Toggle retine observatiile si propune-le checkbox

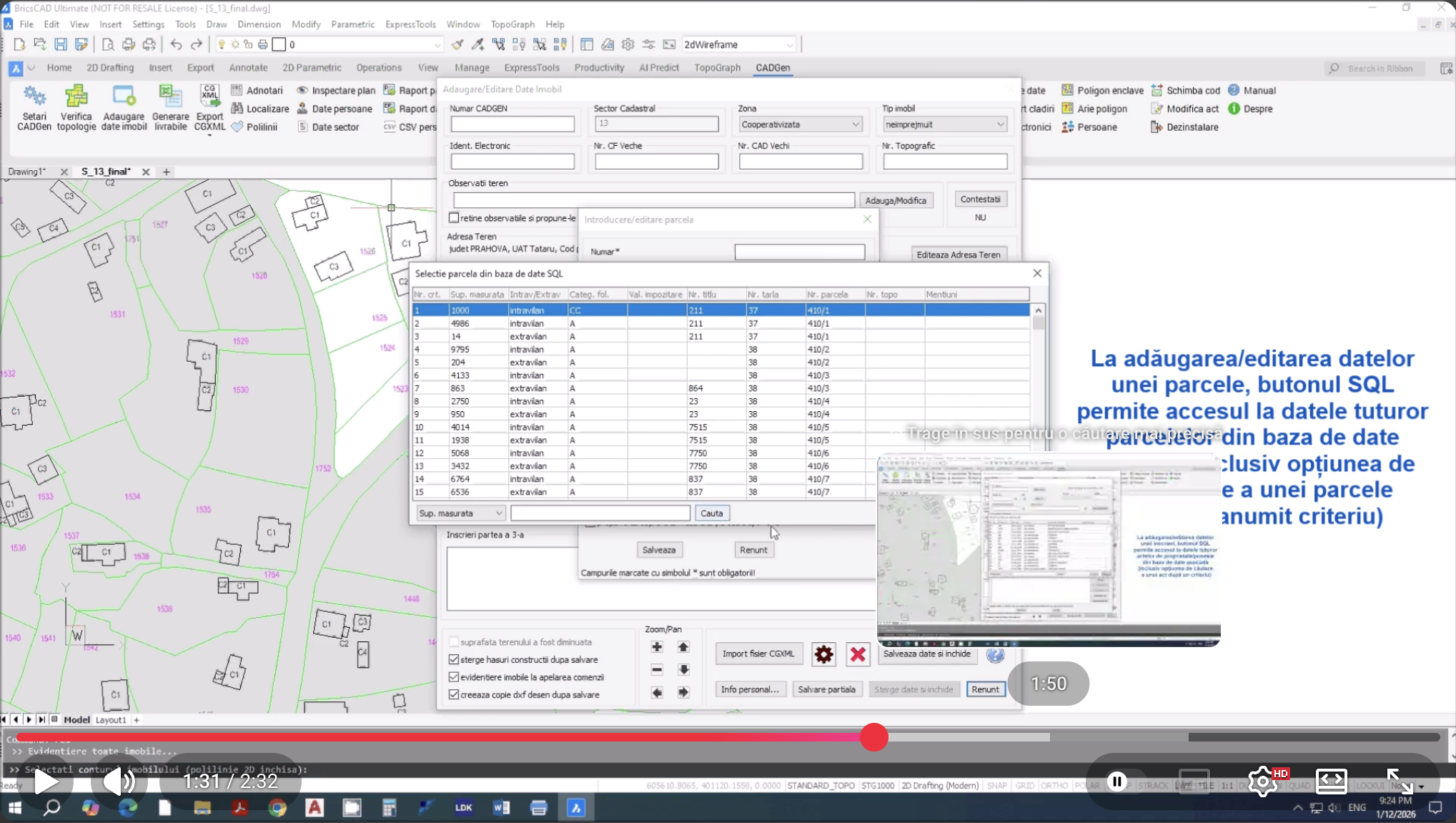point(454,218)
